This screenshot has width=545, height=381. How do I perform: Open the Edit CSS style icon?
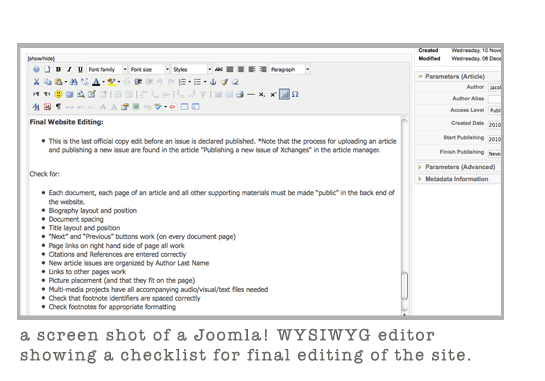[x=36, y=107]
